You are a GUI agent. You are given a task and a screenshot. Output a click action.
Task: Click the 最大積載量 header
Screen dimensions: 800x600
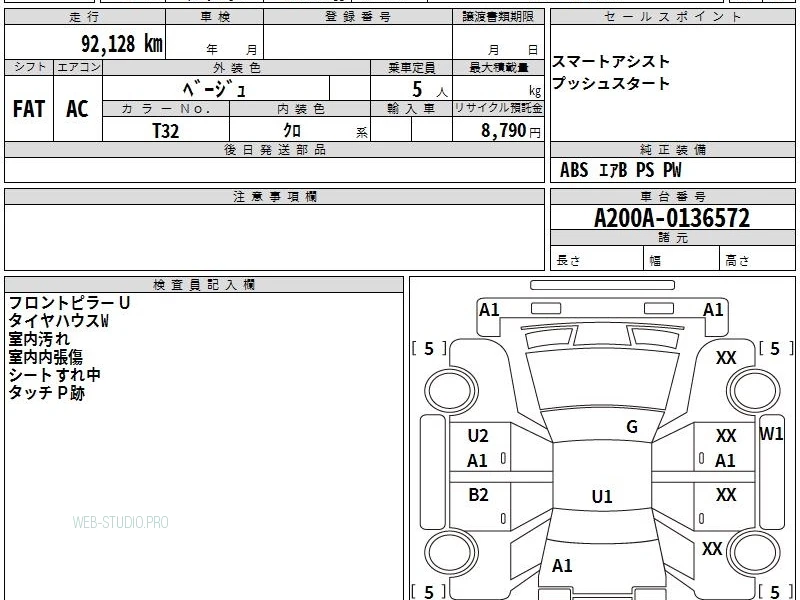coord(498,67)
